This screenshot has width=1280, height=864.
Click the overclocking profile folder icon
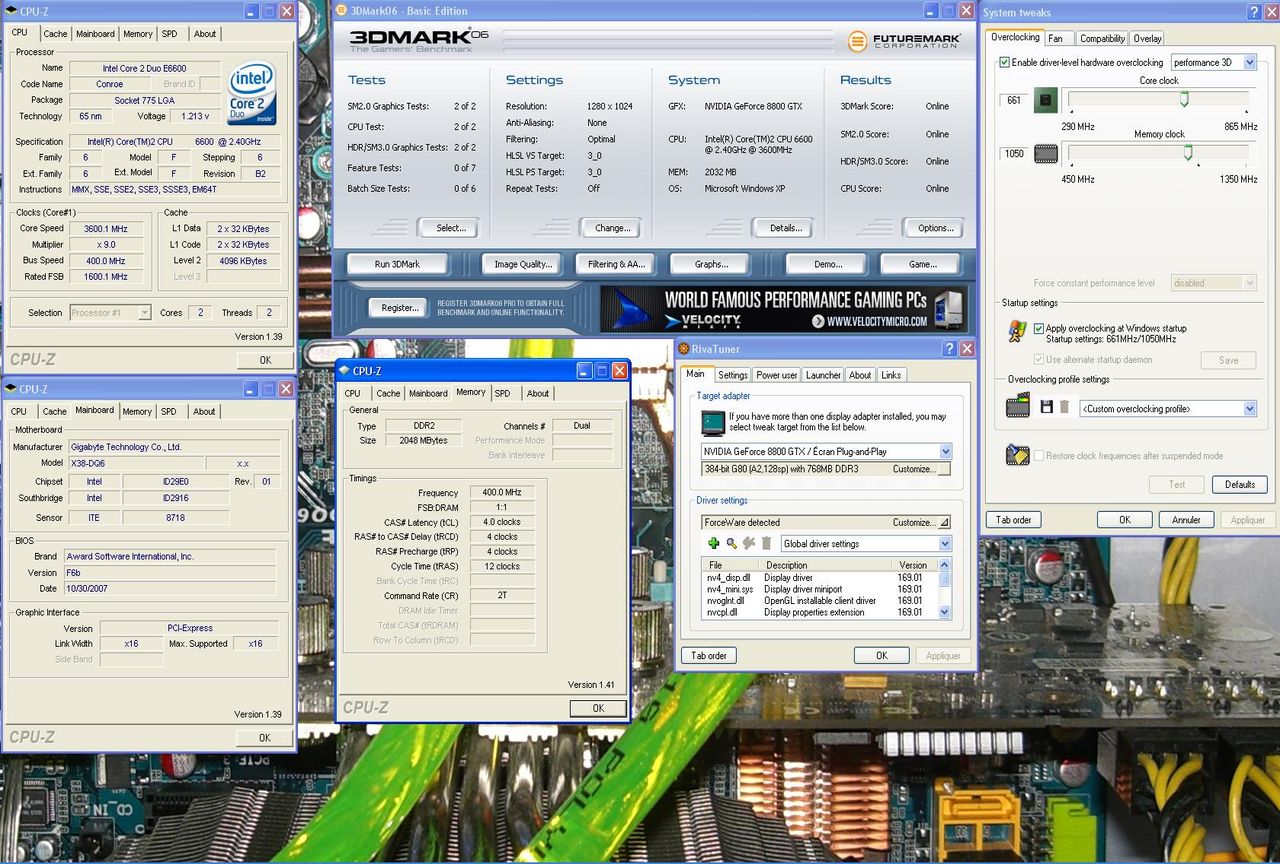click(1018, 405)
